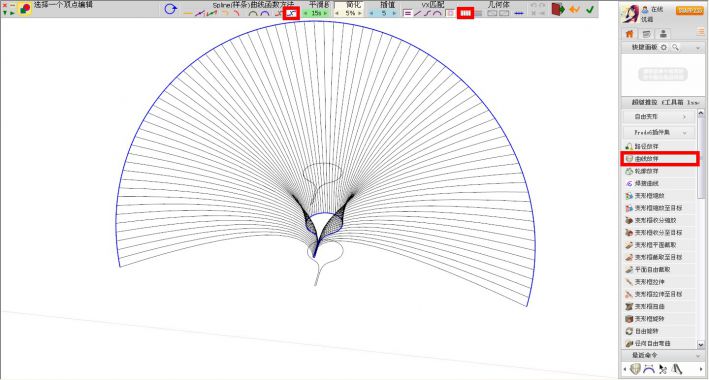Toggle the square vertex-matching option icon
The image size is (709, 380).
[x=450, y=14]
